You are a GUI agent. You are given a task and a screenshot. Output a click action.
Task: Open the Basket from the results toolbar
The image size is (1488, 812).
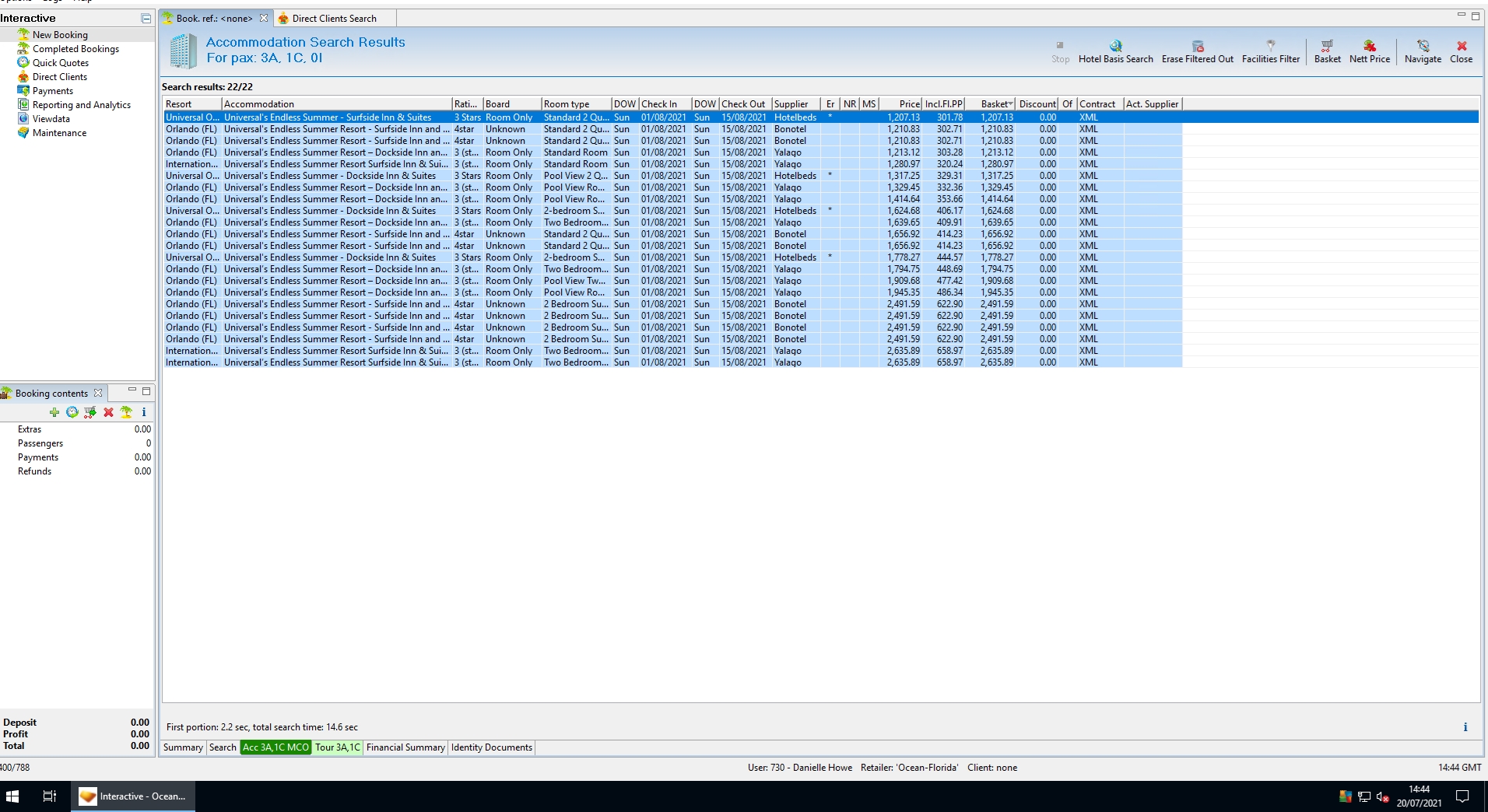(x=1327, y=51)
